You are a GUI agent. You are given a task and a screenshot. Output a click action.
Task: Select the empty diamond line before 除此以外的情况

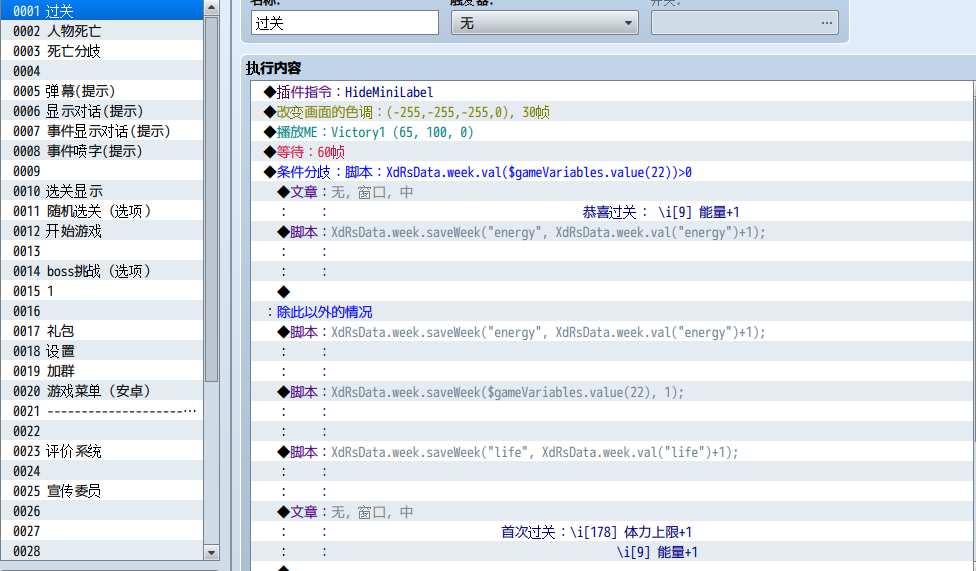point(612,292)
